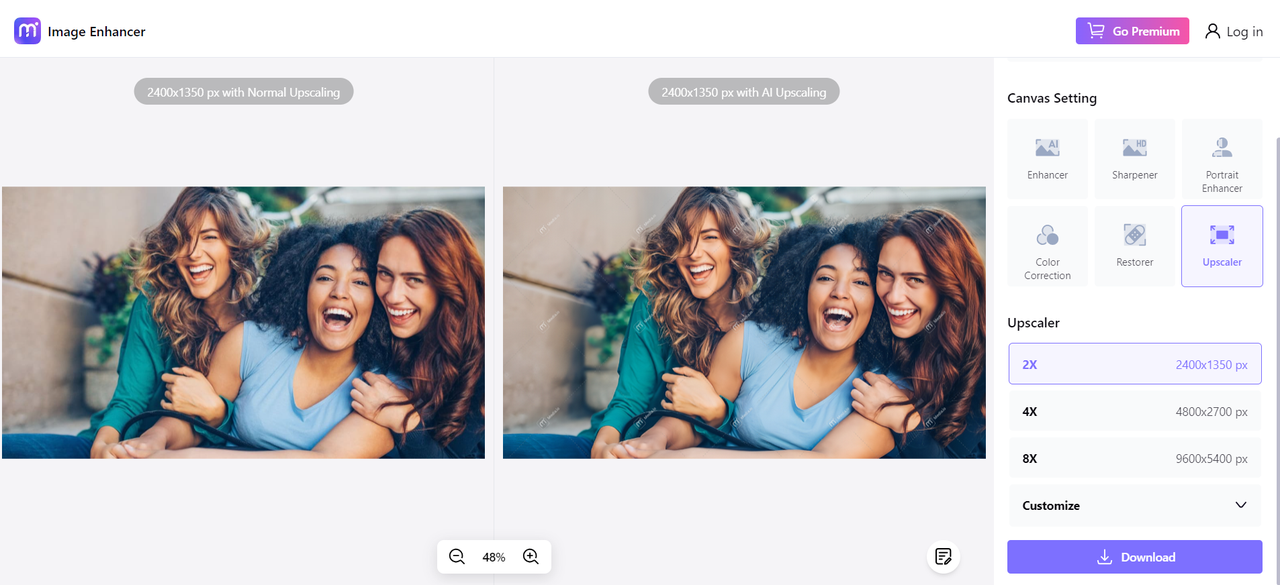This screenshot has width=1280, height=585.
Task: Choose the 4X upscaling option
Action: 1134,411
